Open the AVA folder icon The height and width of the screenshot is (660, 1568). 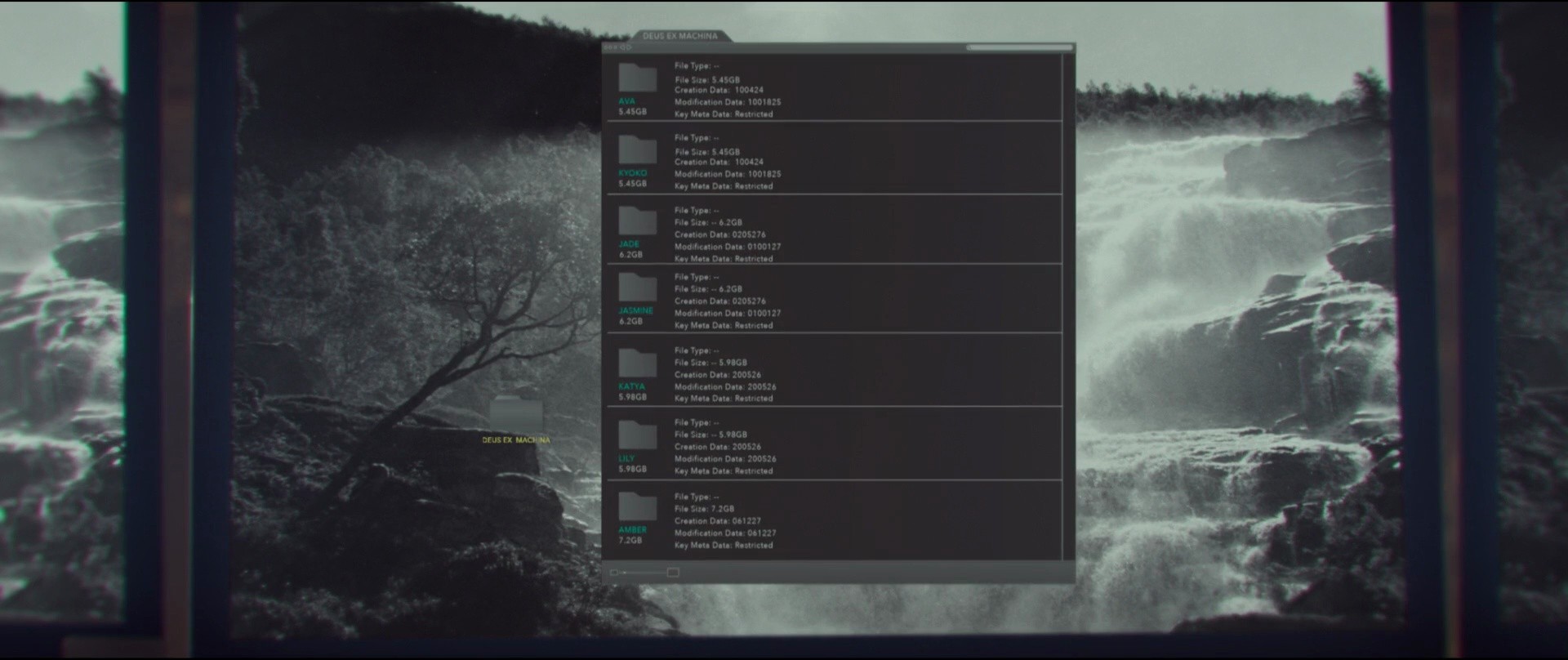point(637,78)
